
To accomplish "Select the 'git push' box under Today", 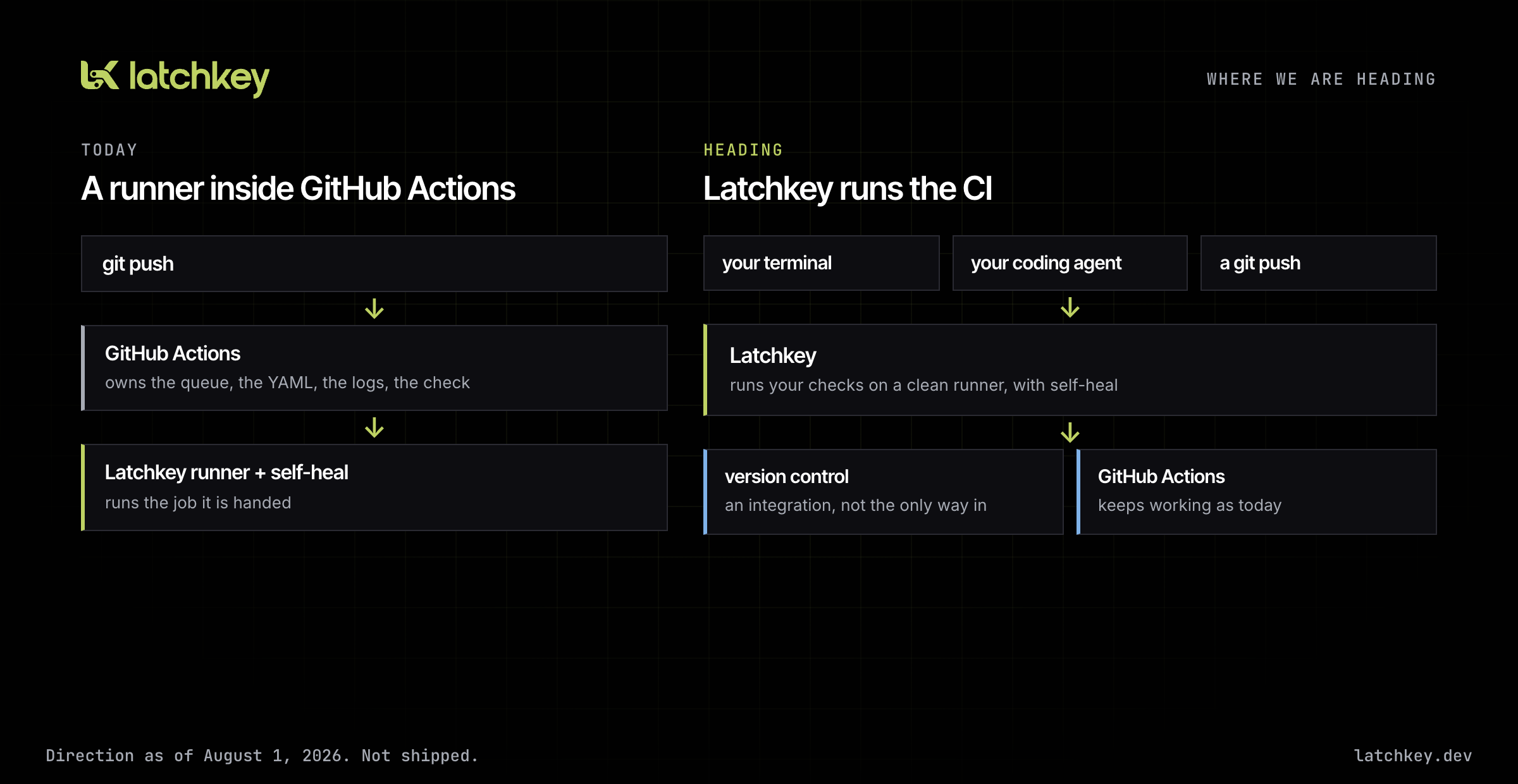I will tap(374, 264).
